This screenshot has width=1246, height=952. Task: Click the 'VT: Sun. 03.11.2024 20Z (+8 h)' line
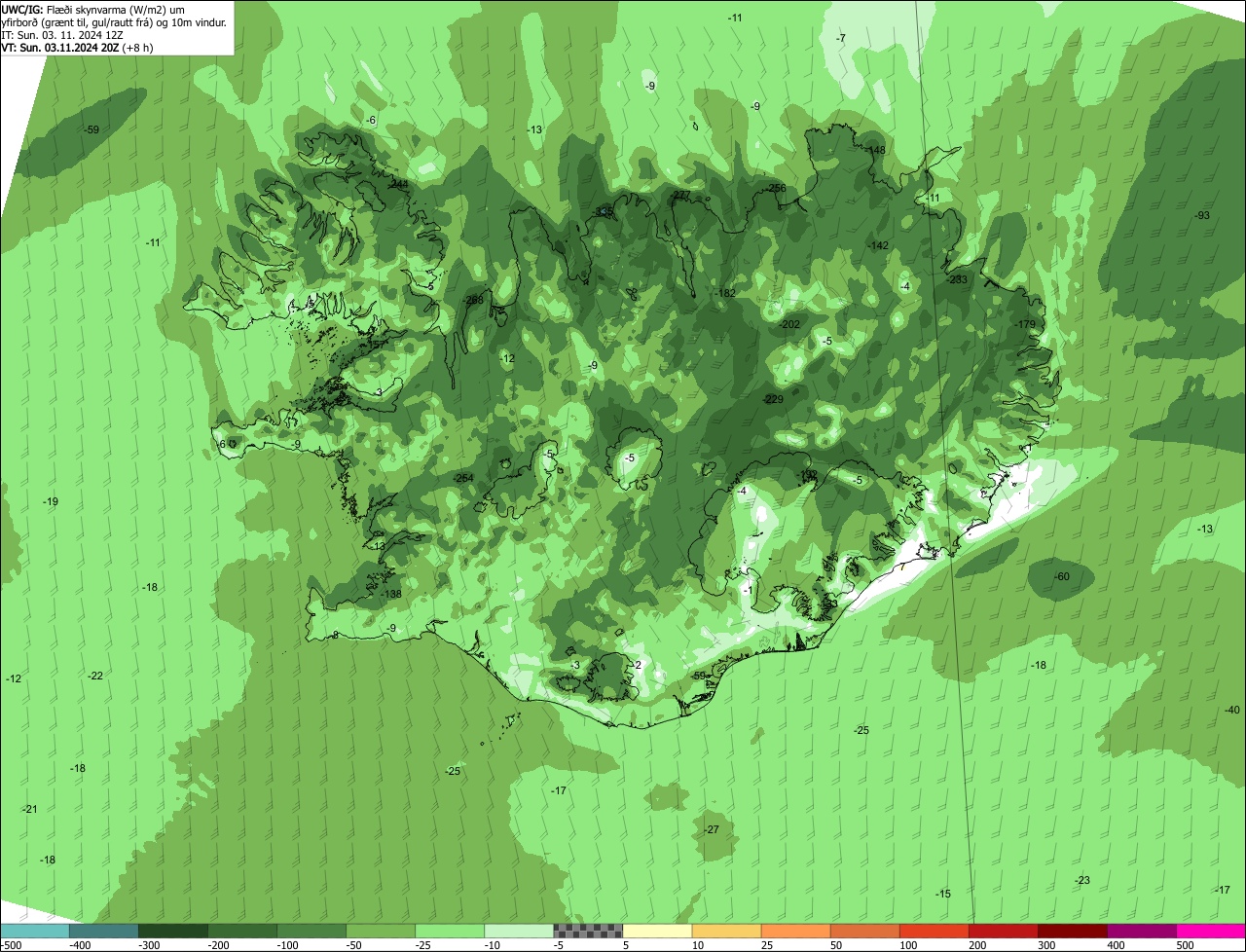pos(76,47)
